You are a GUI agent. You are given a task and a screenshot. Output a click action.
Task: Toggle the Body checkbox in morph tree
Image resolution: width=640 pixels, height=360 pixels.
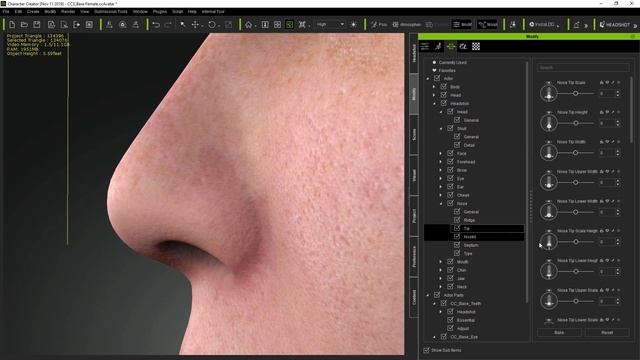coord(444,87)
